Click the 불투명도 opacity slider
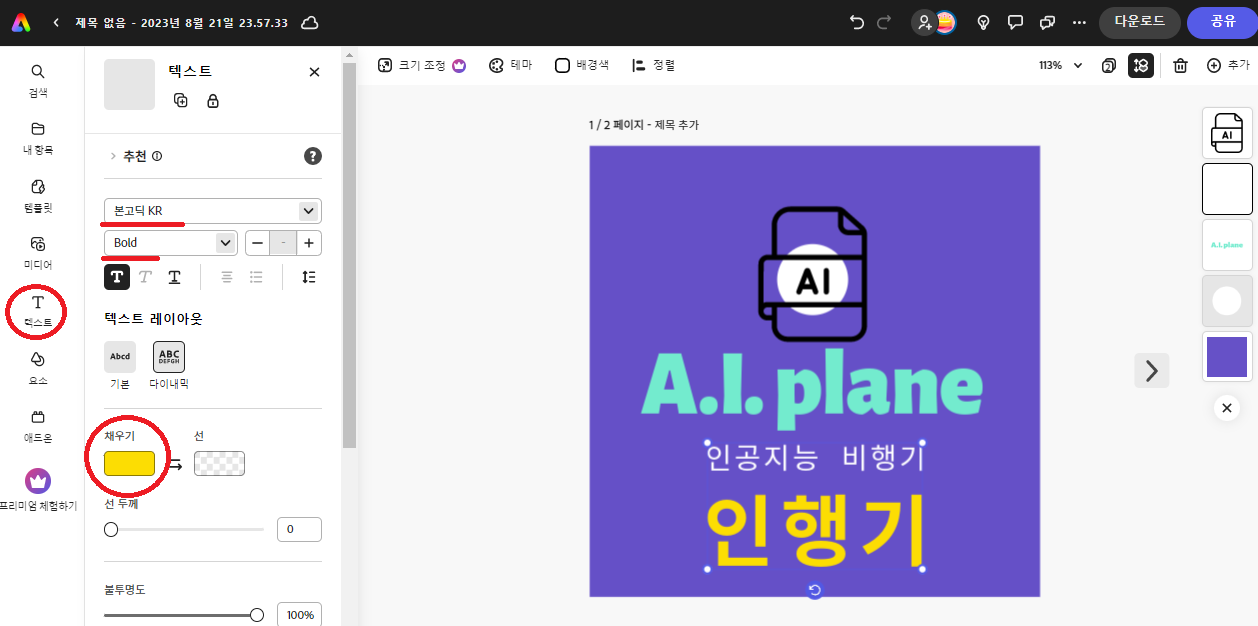The width and height of the screenshot is (1258, 626). click(x=184, y=615)
